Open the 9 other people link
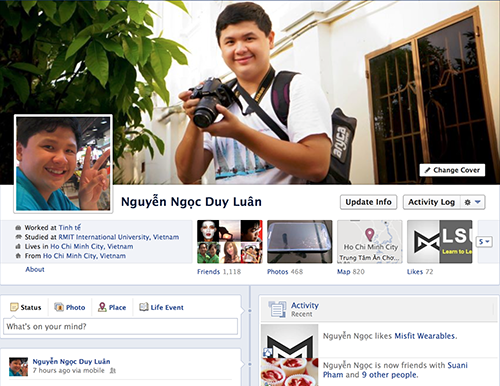Viewport: 500px width, 386px height. [389, 375]
